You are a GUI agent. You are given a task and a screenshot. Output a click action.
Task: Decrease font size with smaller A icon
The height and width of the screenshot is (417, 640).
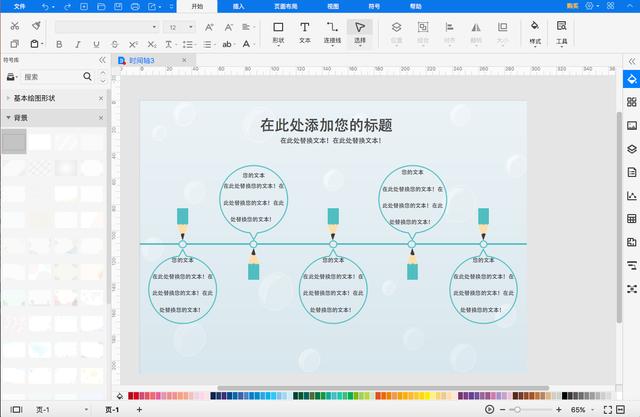click(x=229, y=27)
